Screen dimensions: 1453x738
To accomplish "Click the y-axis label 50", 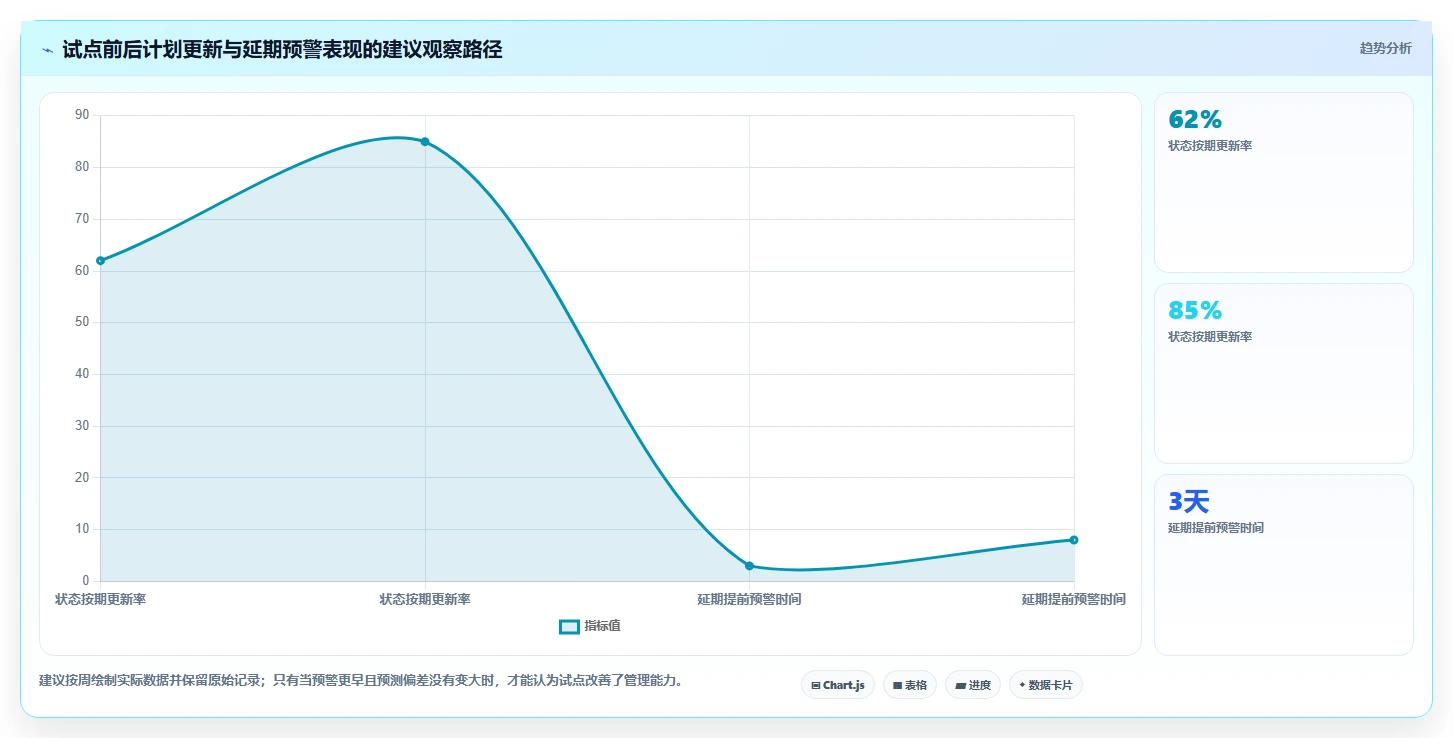I will pyautogui.click(x=82, y=323).
